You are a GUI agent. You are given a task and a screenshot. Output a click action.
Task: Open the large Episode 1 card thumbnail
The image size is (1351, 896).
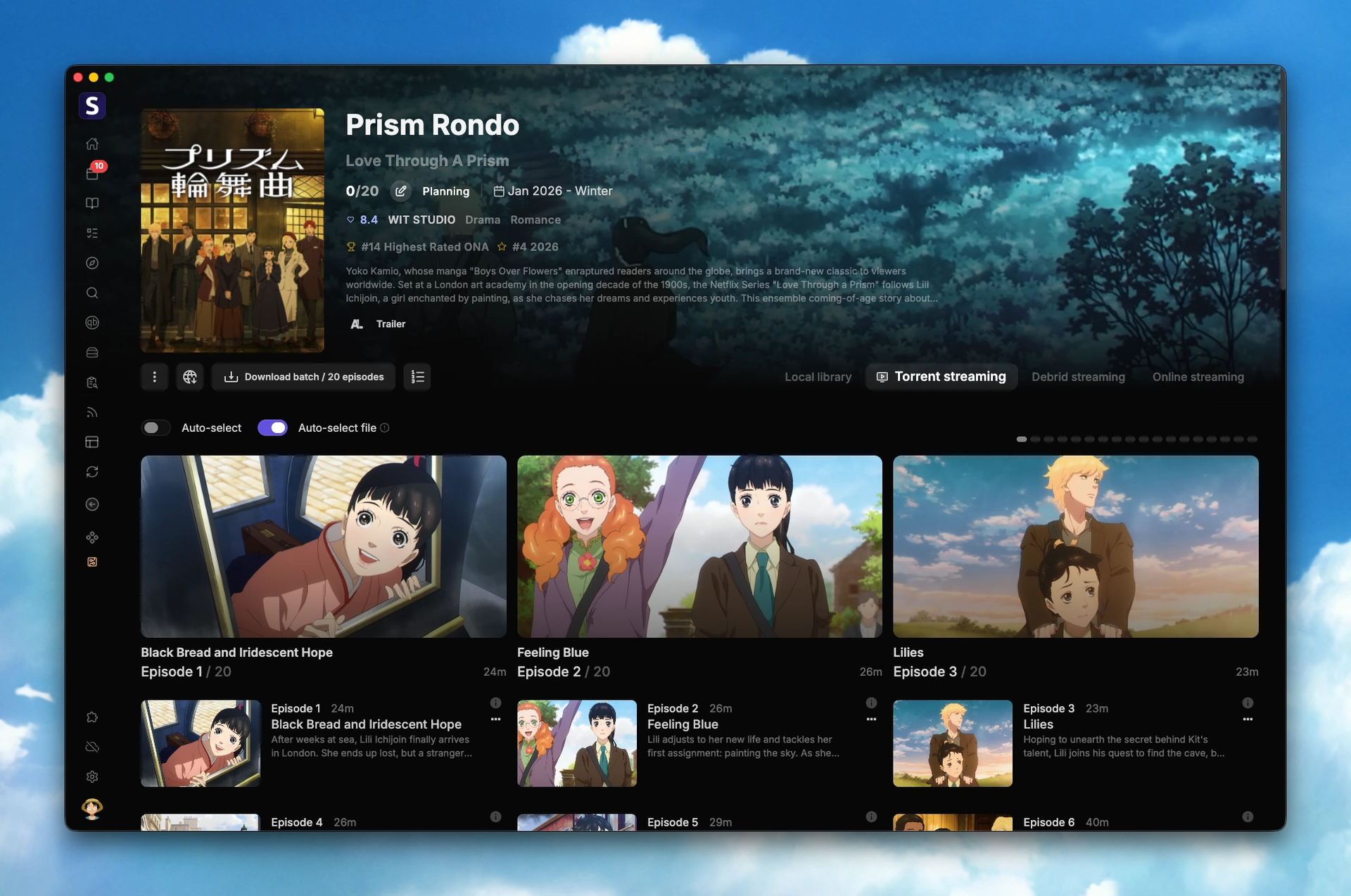point(324,546)
